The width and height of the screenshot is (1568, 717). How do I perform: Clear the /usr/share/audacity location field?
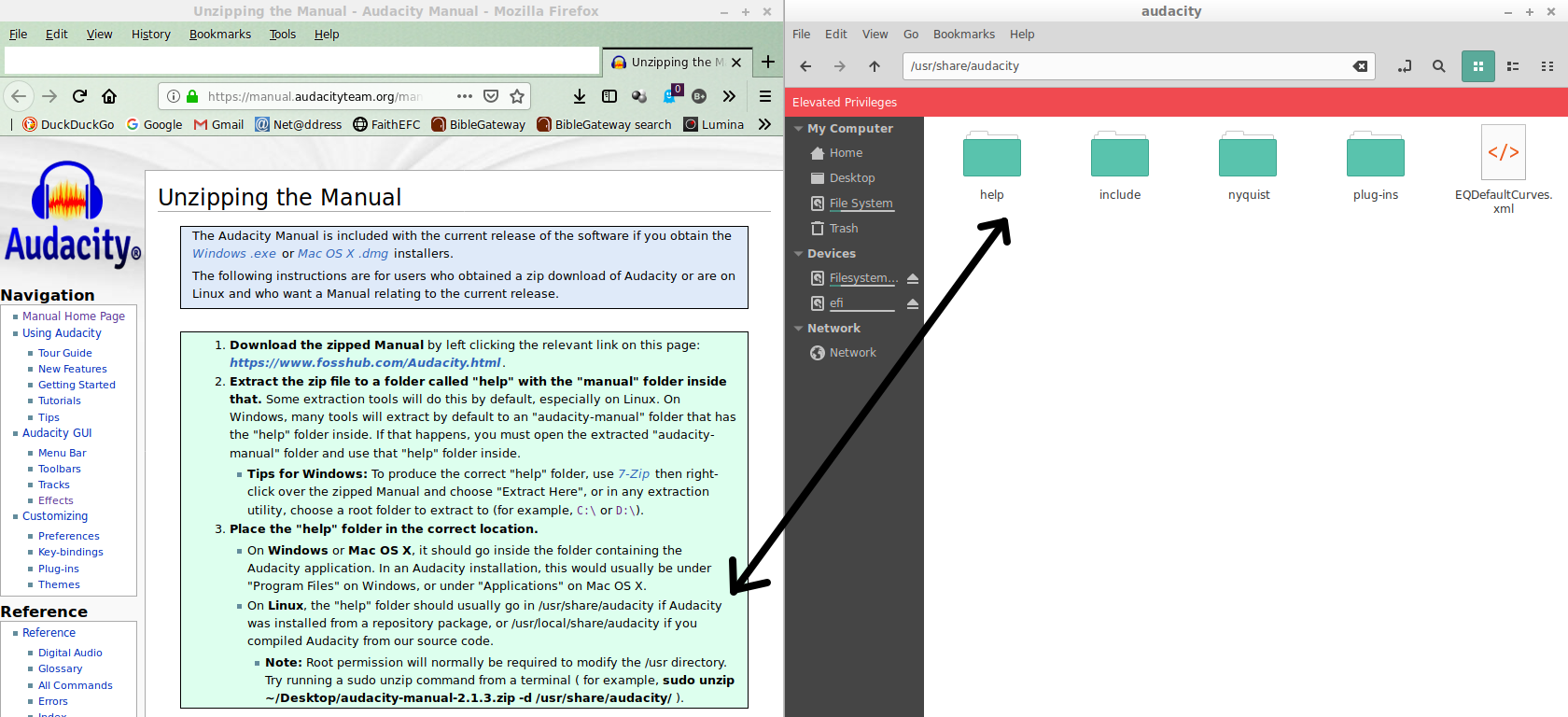click(x=1360, y=66)
